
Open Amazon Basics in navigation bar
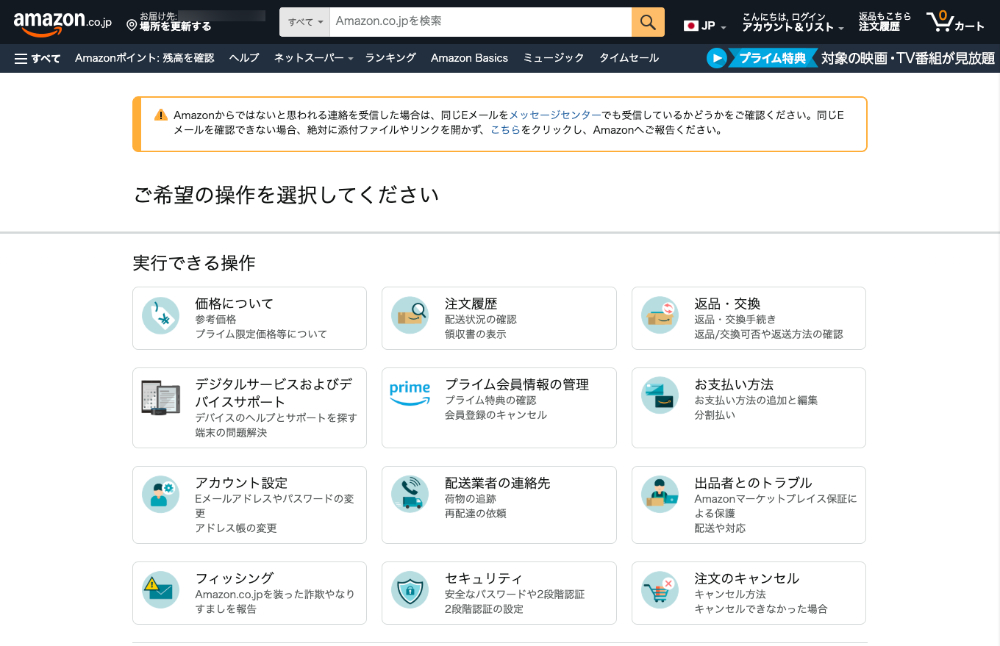tap(469, 58)
